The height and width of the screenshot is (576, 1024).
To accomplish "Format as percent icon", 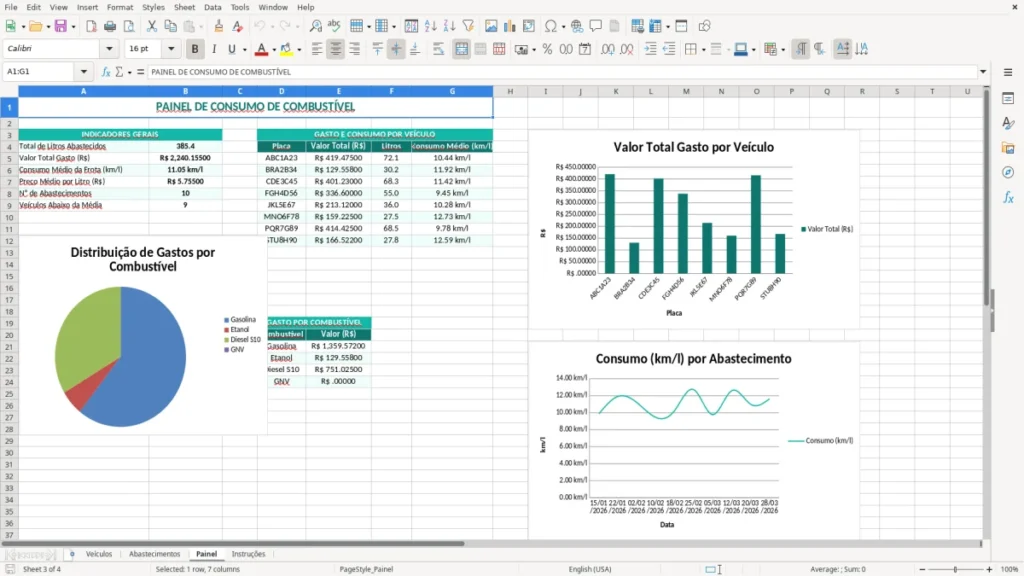I will [547, 49].
